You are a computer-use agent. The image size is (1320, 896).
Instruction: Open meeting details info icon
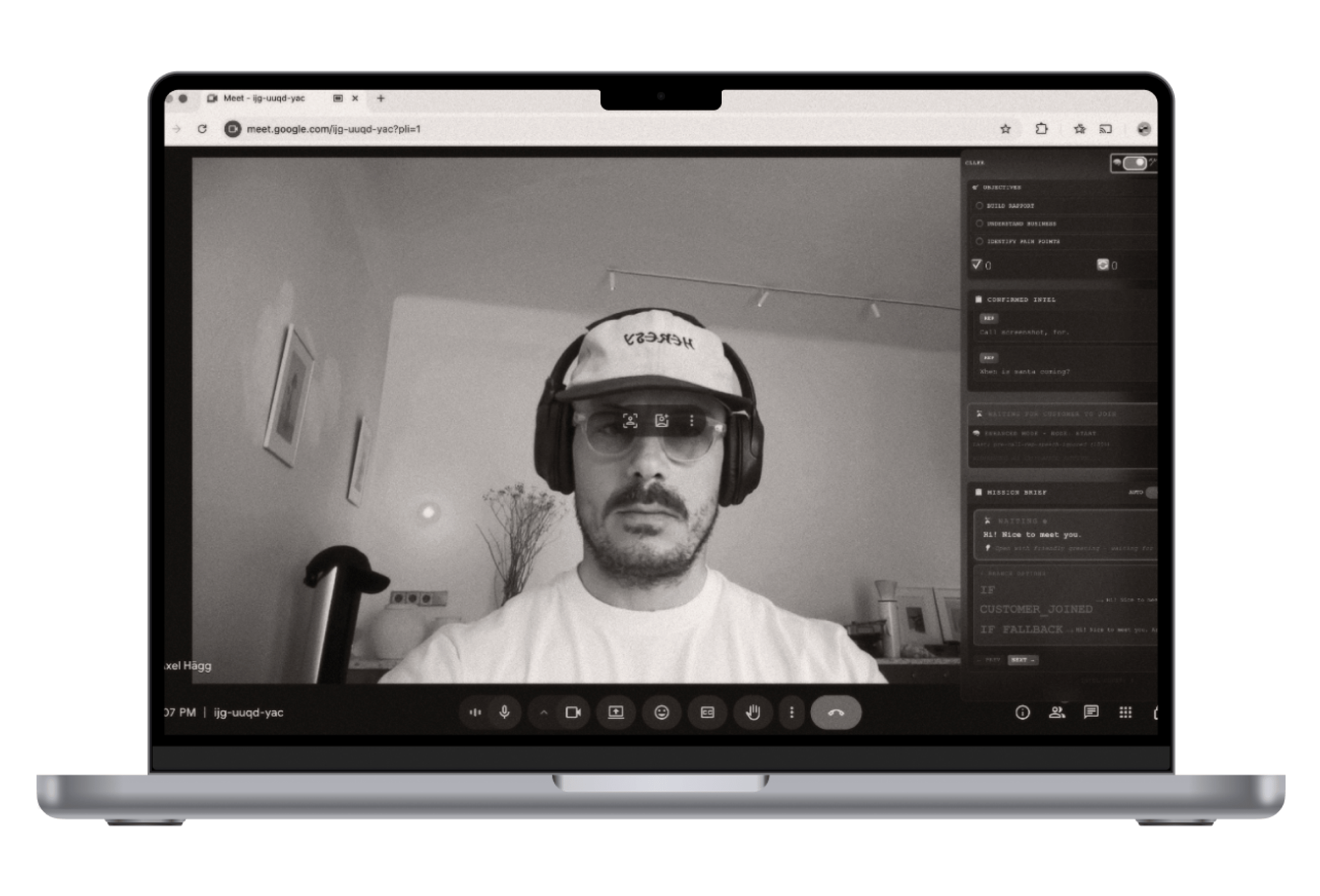(1022, 712)
